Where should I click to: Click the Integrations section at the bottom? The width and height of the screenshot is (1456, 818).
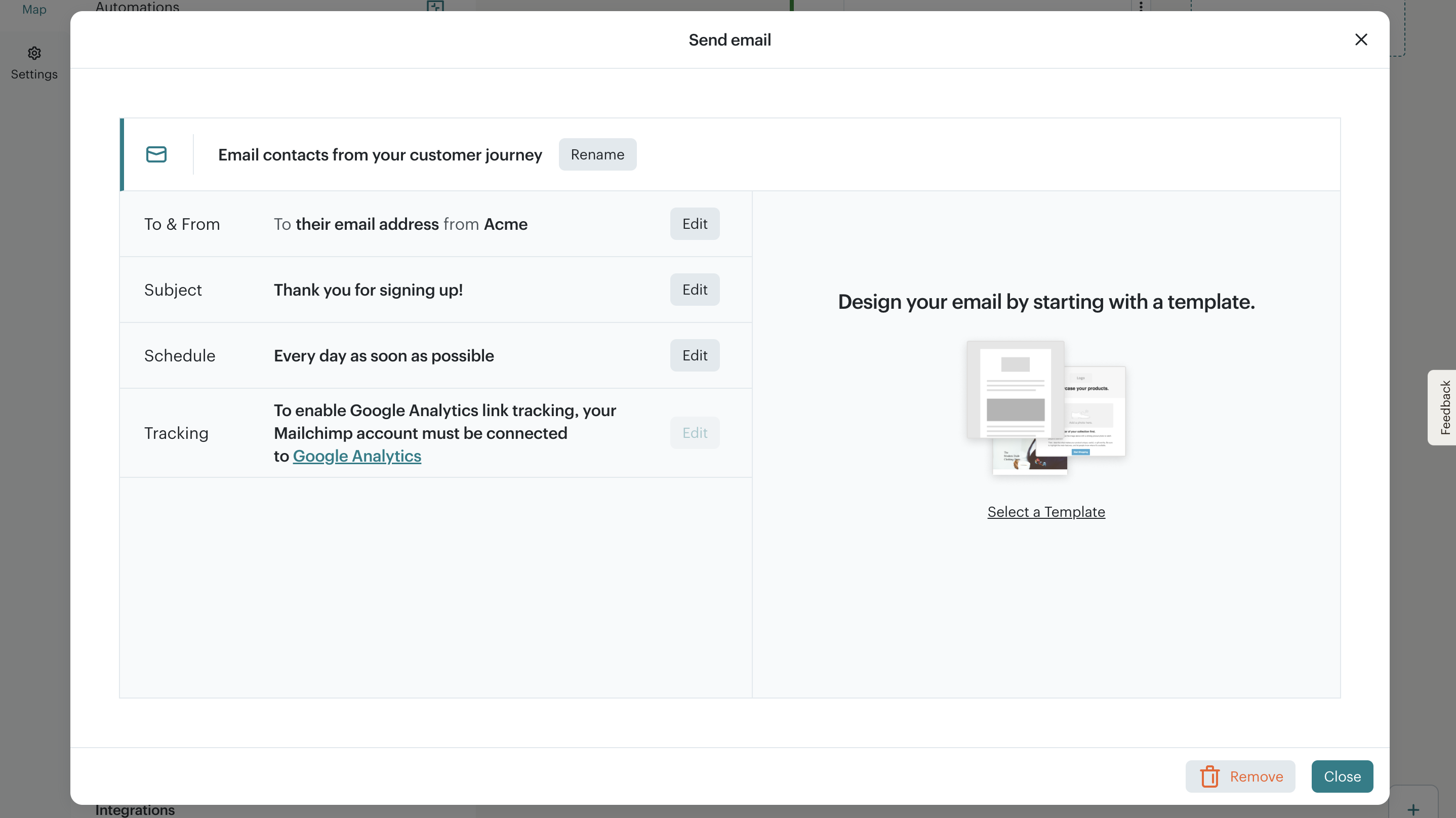tap(135, 809)
